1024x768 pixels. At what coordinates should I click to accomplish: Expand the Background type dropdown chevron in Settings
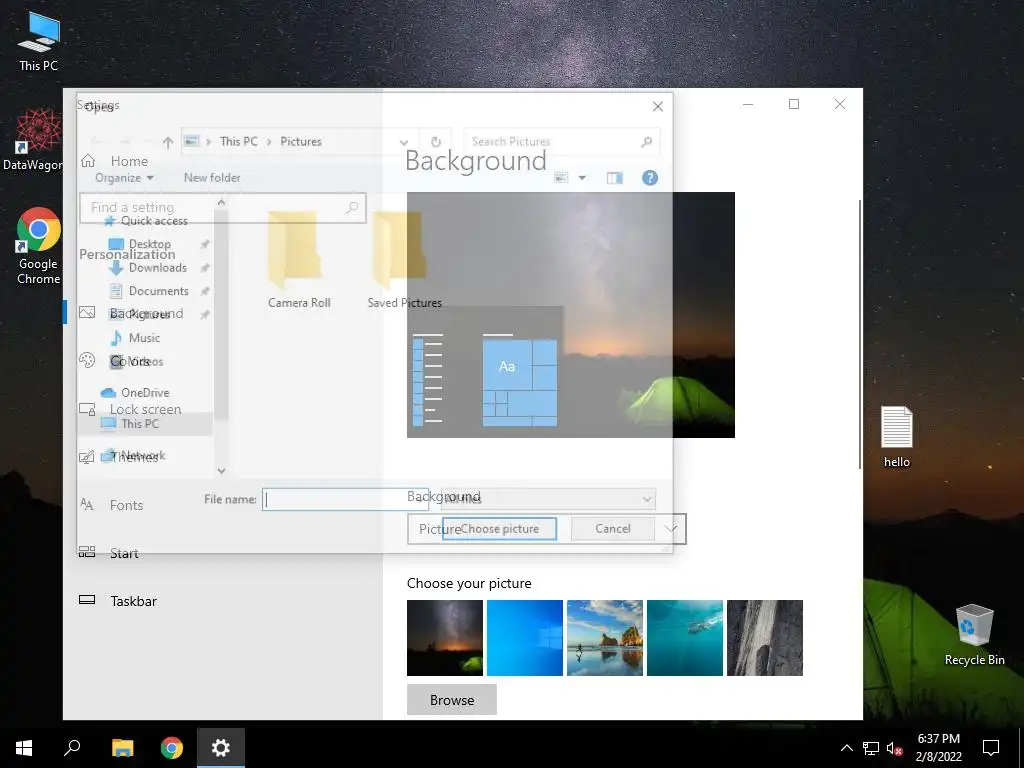(671, 528)
